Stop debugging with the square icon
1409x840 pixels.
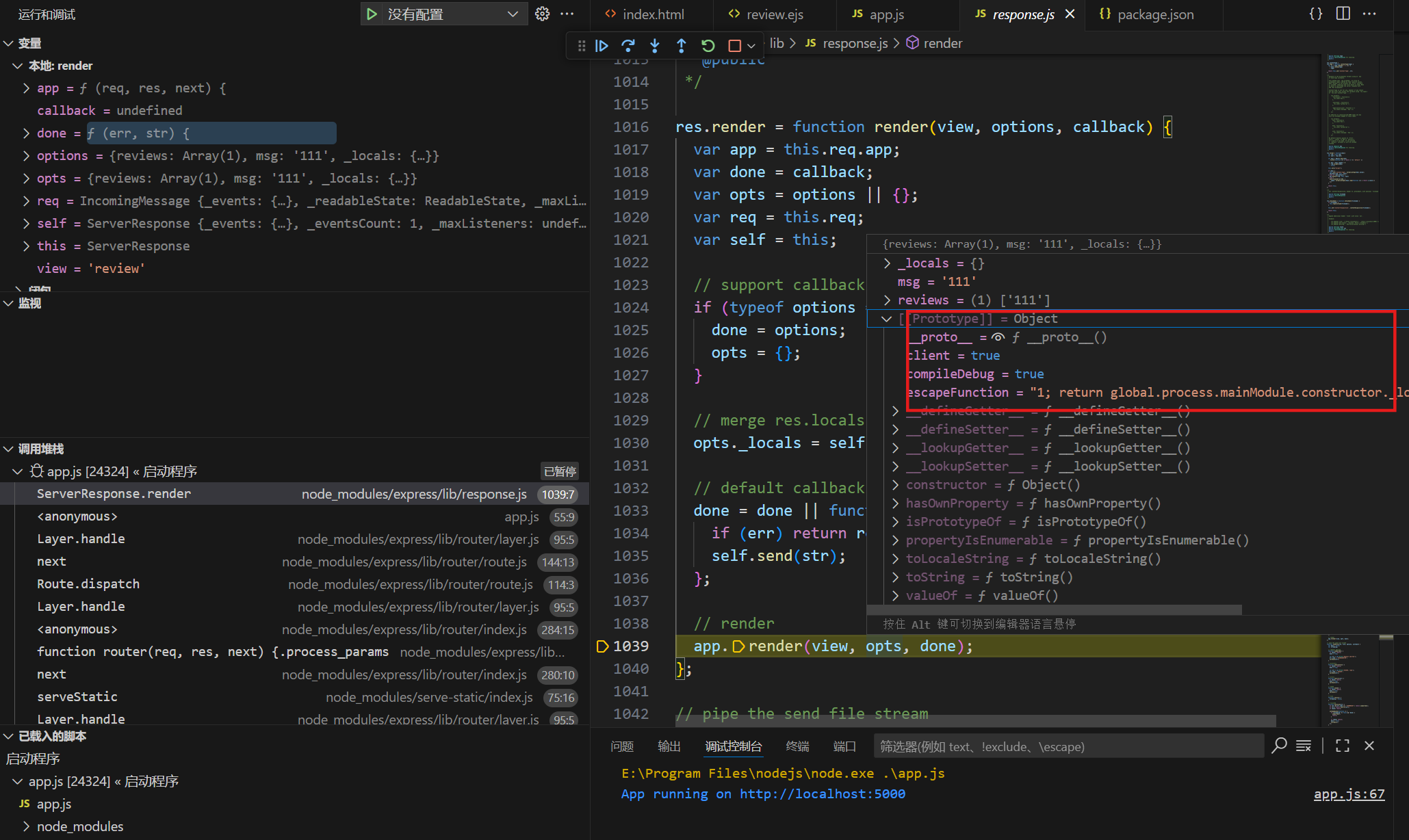pyautogui.click(x=734, y=46)
